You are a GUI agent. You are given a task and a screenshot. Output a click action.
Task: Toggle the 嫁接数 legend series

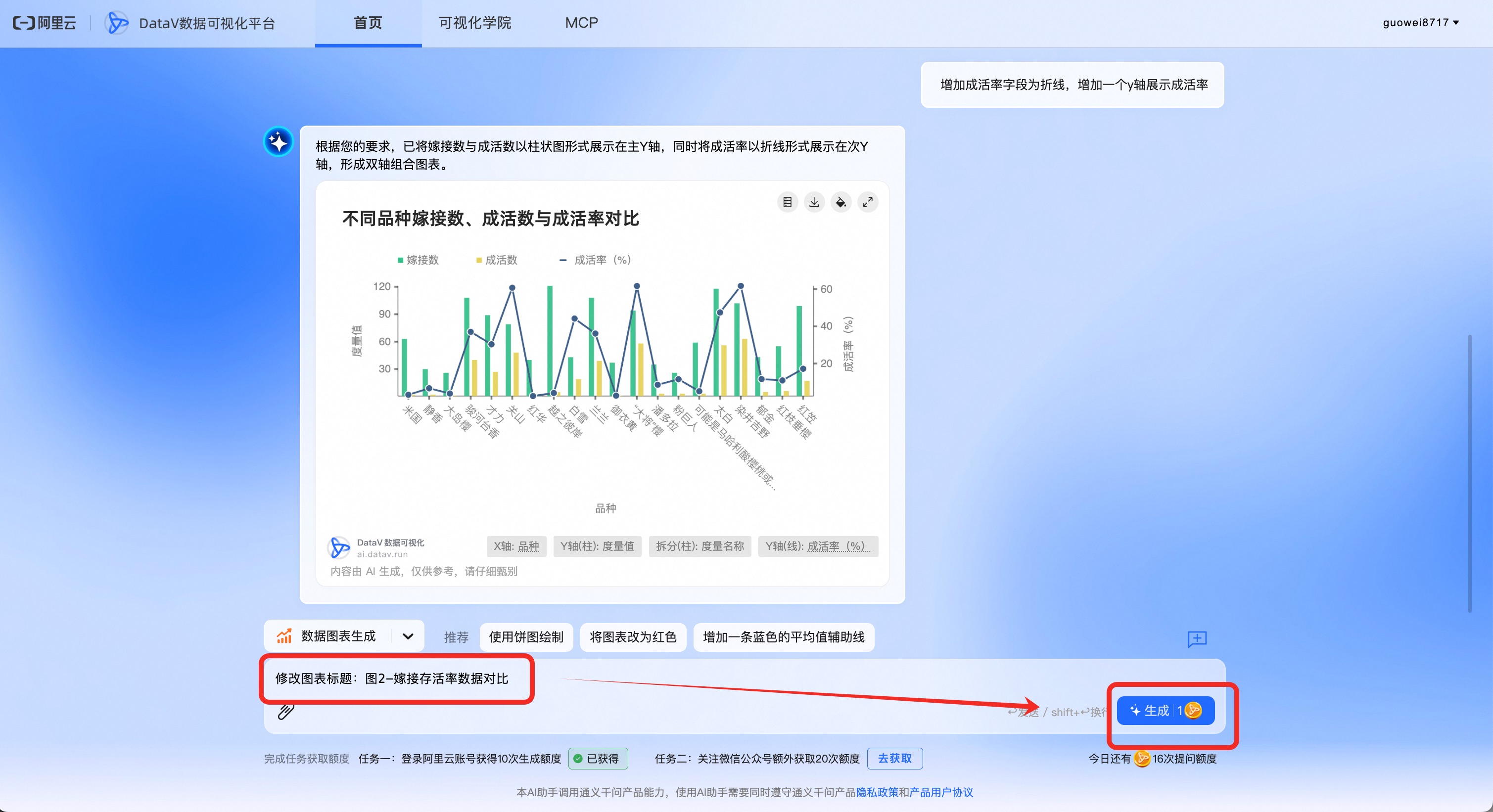pyautogui.click(x=418, y=260)
